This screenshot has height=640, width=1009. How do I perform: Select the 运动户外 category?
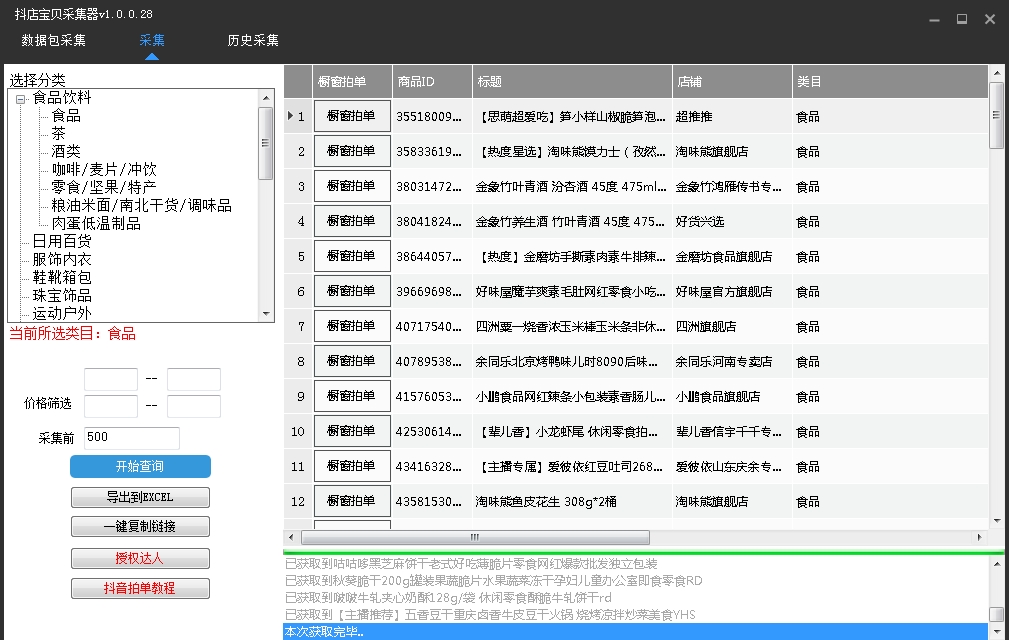[x=62, y=314]
